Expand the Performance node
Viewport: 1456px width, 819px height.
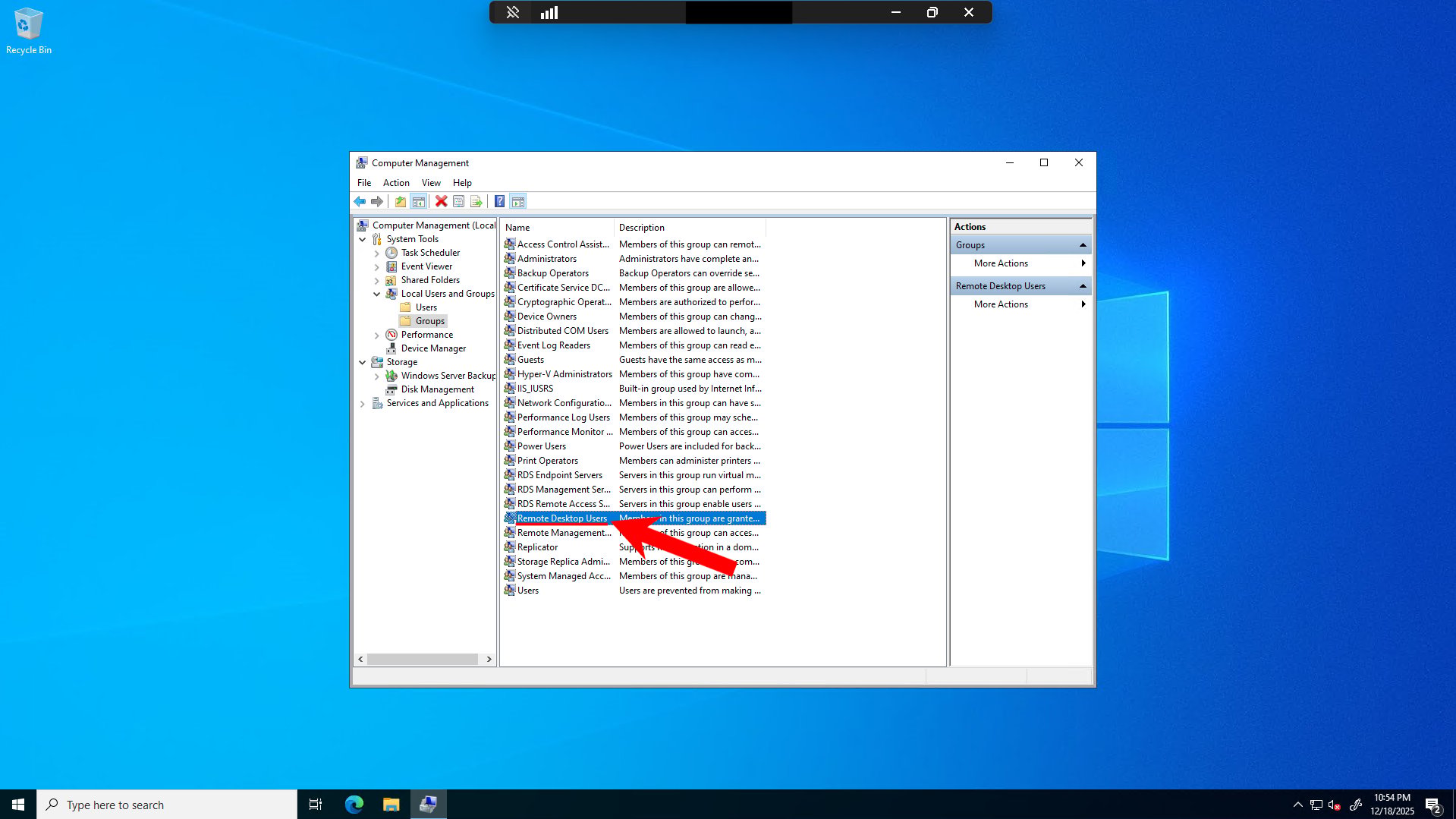point(377,335)
